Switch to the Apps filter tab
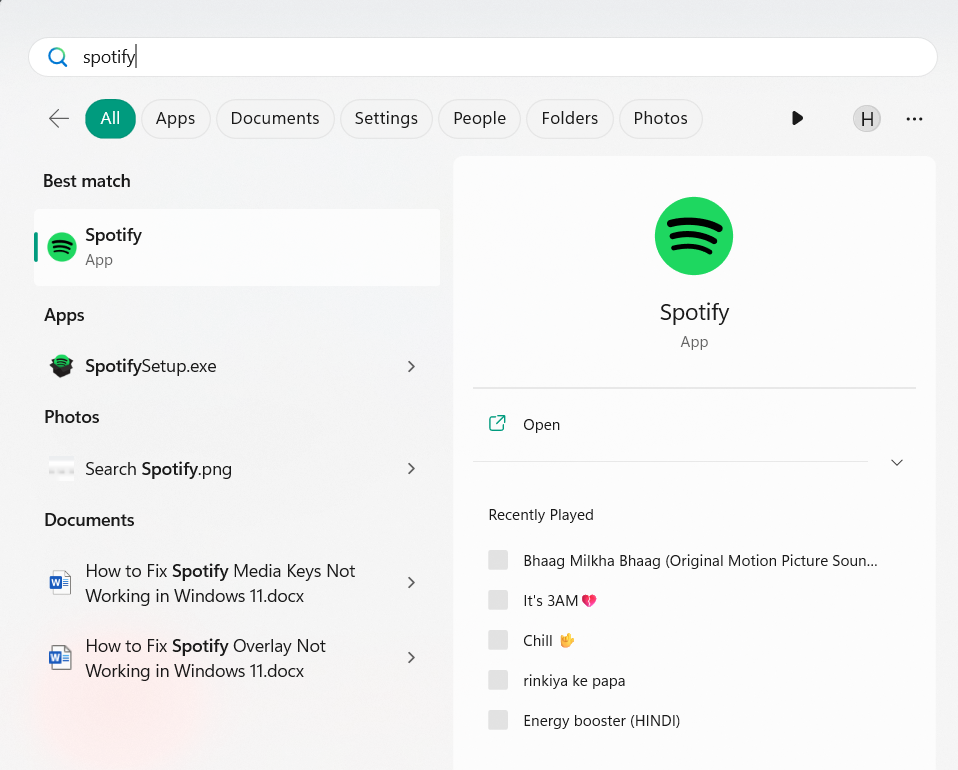The width and height of the screenshot is (958, 770). point(175,119)
